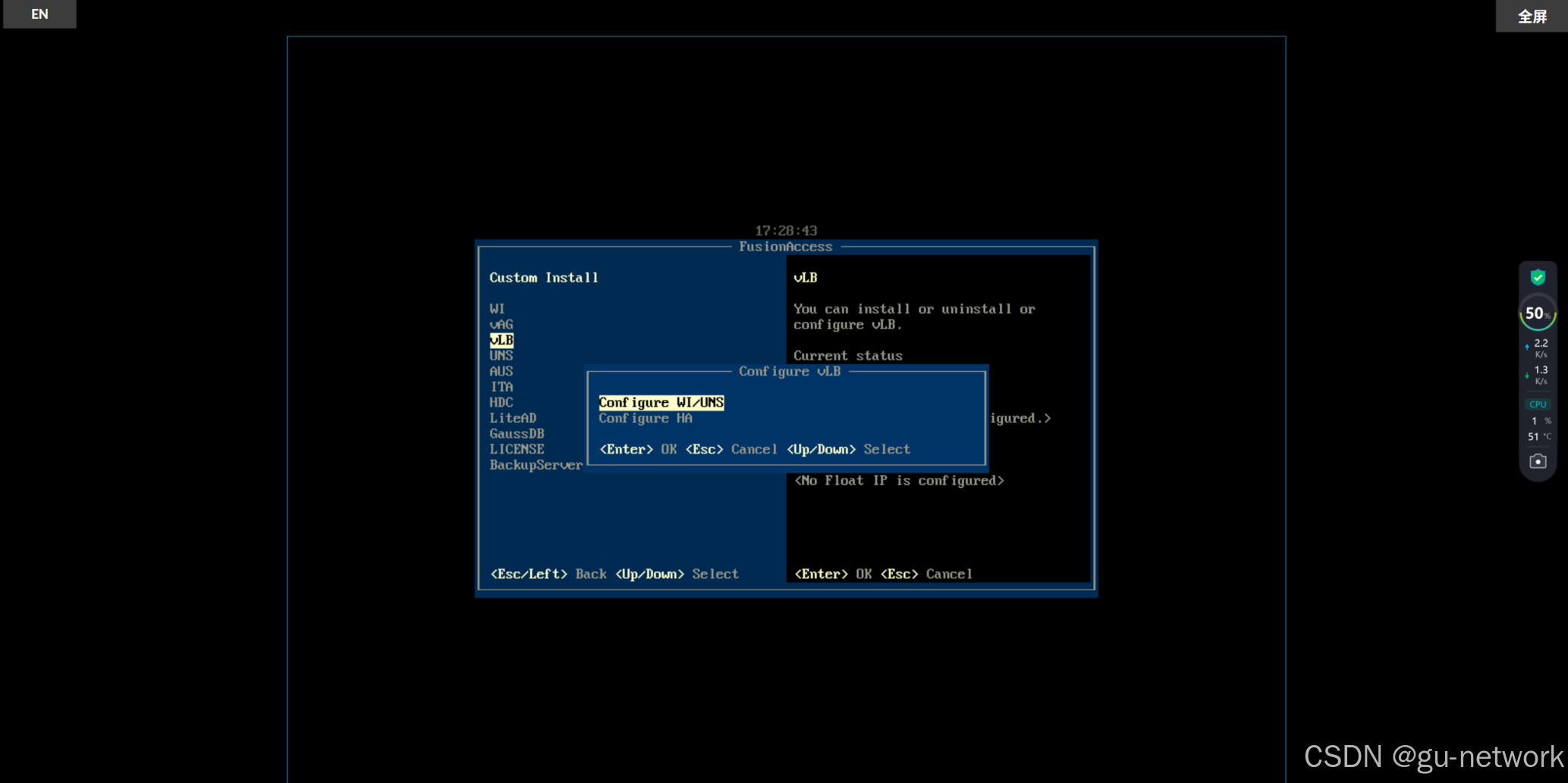Click the 51 °C temperature reading
The image size is (1568, 783).
click(1539, 436)
